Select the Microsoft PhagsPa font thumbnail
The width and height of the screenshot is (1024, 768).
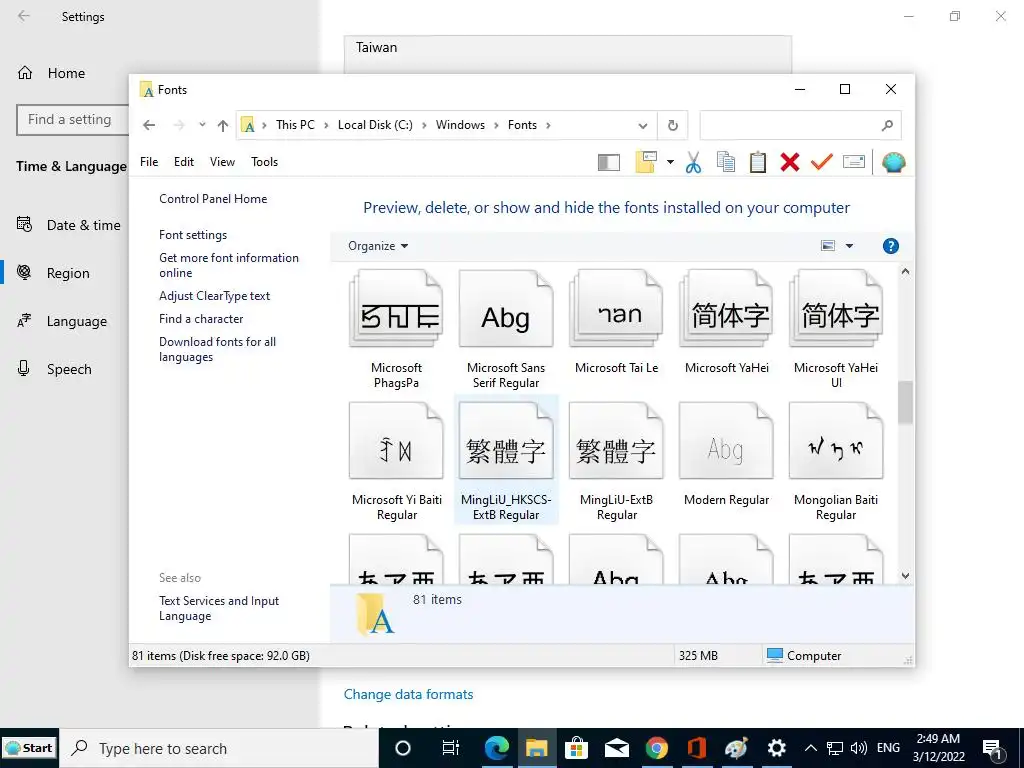[x=396, y=308]
